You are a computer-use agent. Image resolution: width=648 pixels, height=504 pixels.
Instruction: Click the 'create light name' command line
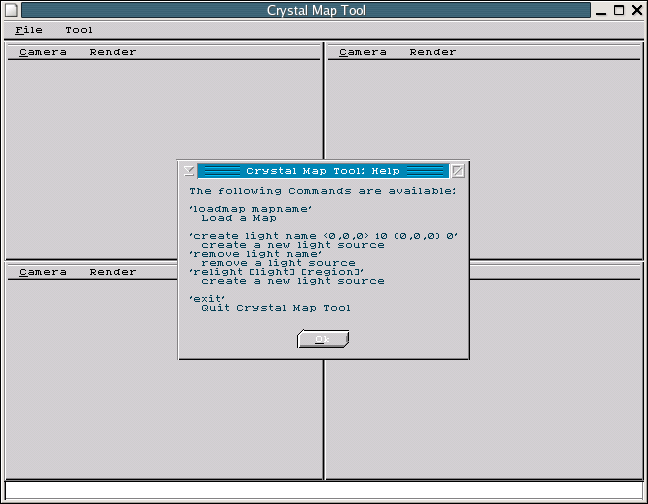323,236
